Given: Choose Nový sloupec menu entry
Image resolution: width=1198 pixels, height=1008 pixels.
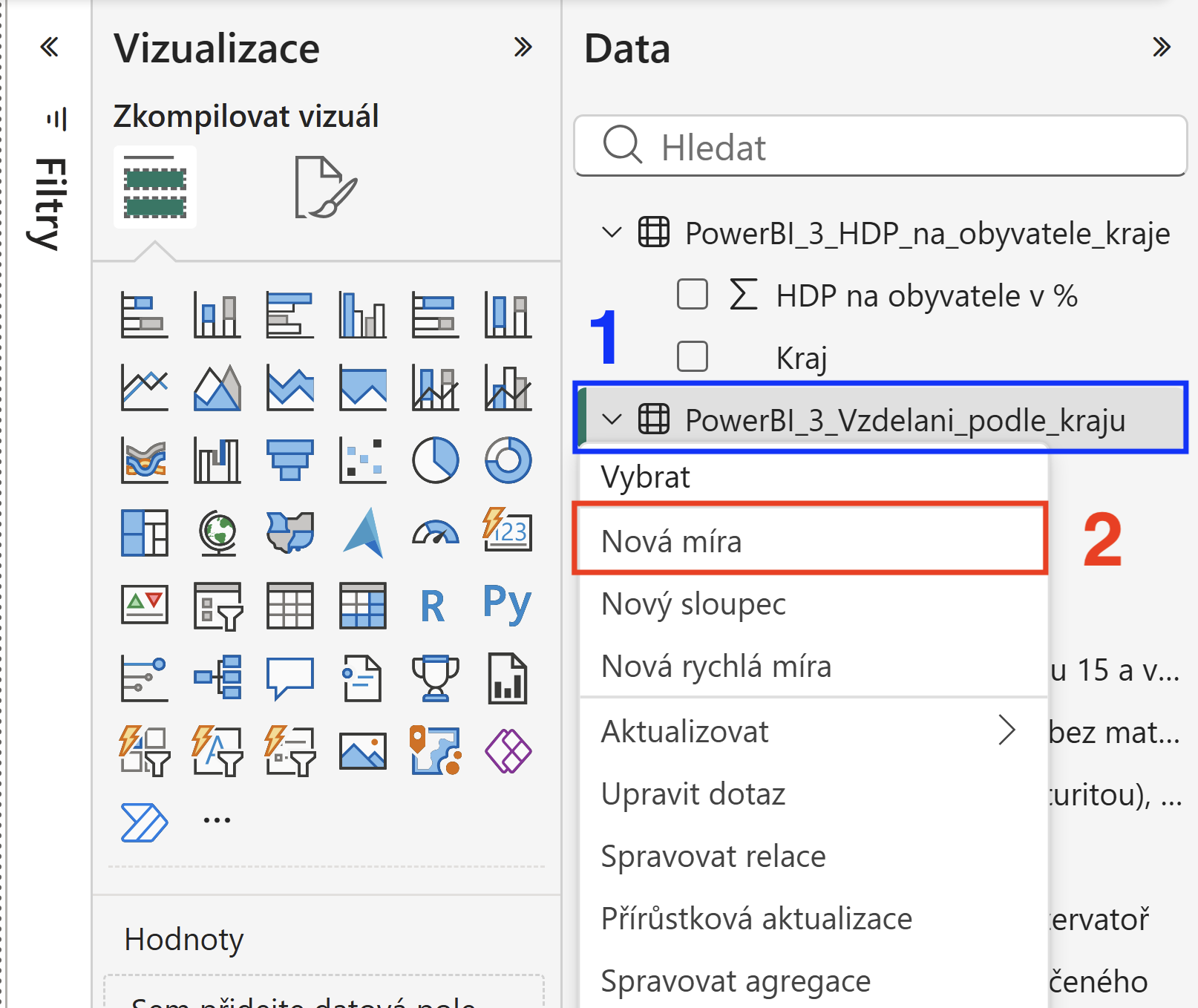Looking at the screenshot, I should point(813,603).
